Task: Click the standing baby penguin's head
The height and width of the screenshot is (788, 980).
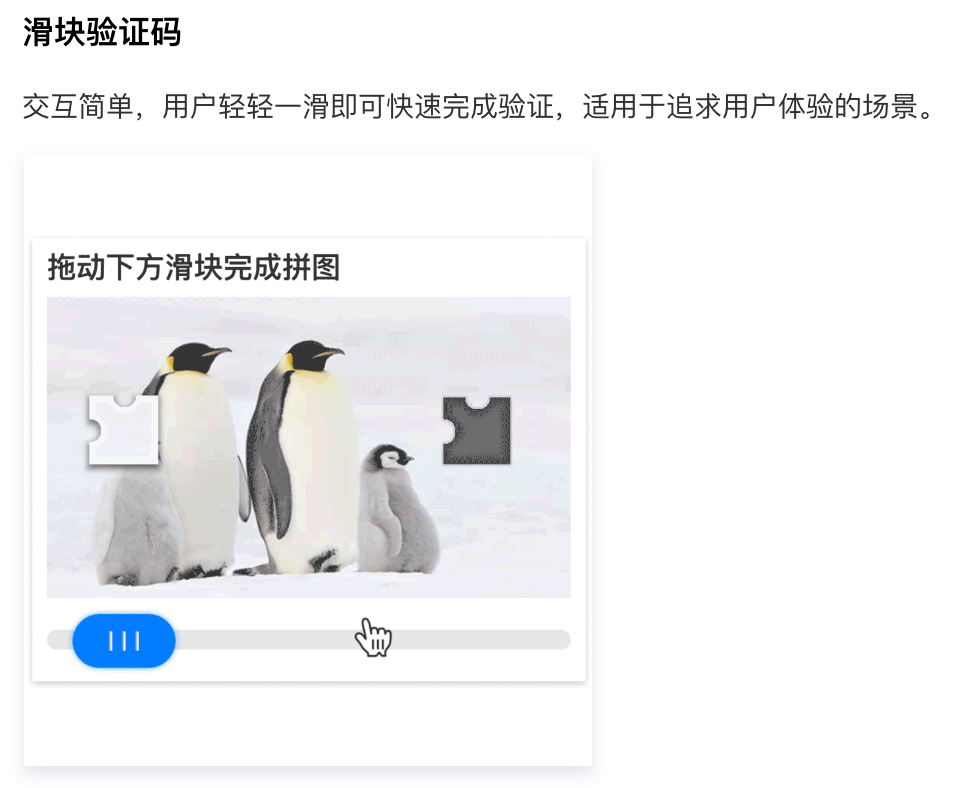Action: (391, 457)
